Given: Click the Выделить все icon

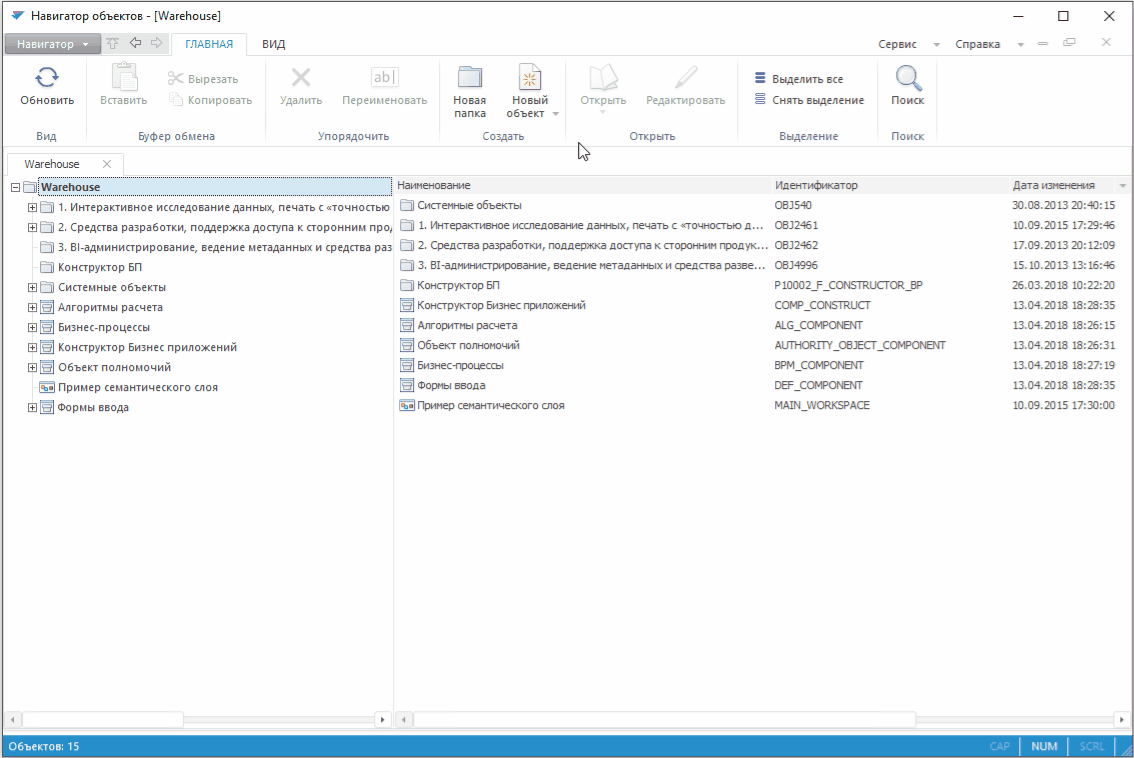Looking at the screenshot, I should (x=760, y=77).
